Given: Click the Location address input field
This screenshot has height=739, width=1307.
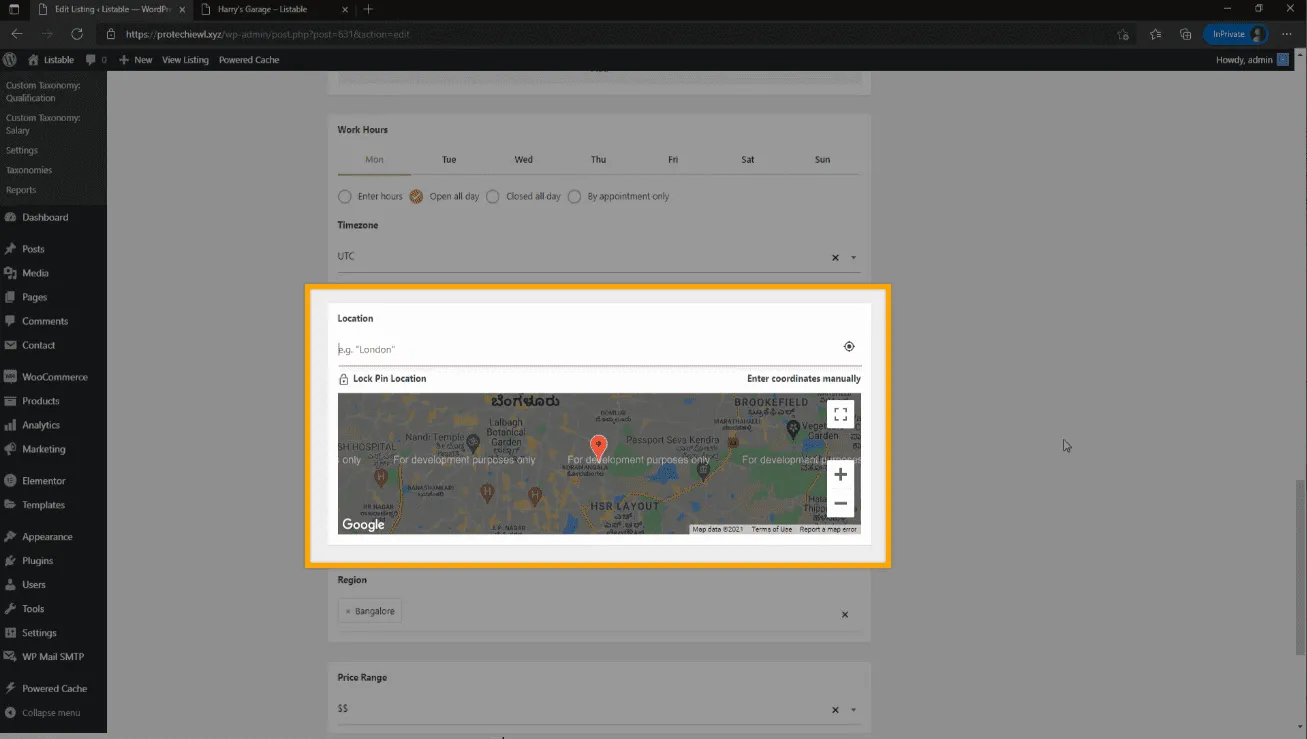Looking at the screenshot, I should (x=585, y=349).
